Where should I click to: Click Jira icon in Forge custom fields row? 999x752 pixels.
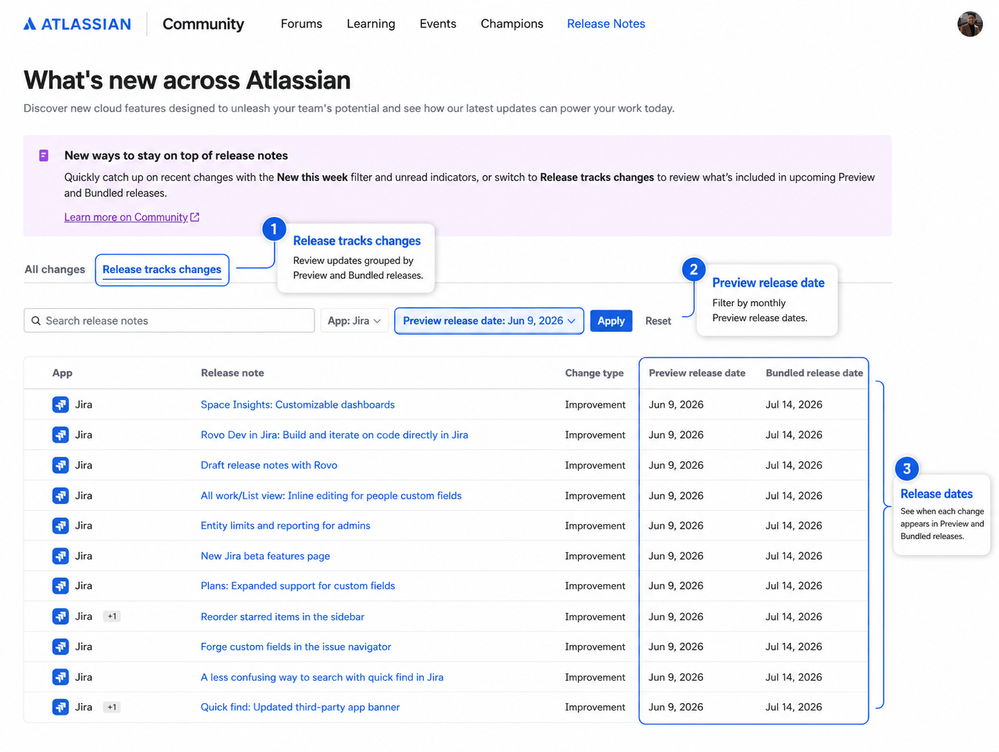[61, 646]
